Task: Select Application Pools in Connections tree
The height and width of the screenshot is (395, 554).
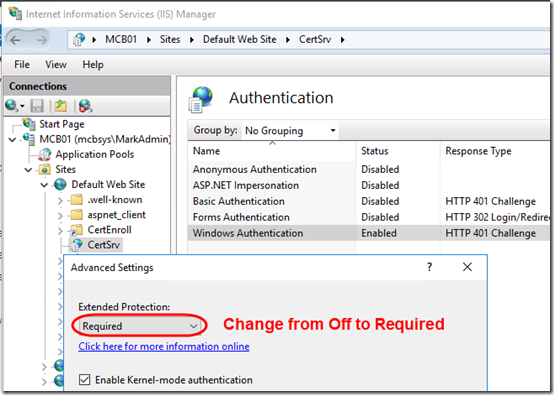Action: click(x=95, y=154)
